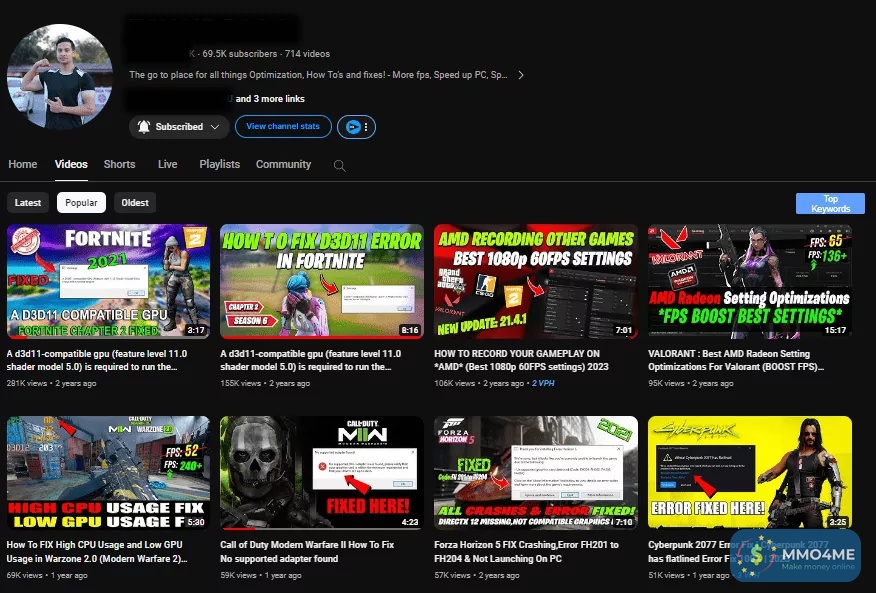Click the '714 videos' text

307,54
